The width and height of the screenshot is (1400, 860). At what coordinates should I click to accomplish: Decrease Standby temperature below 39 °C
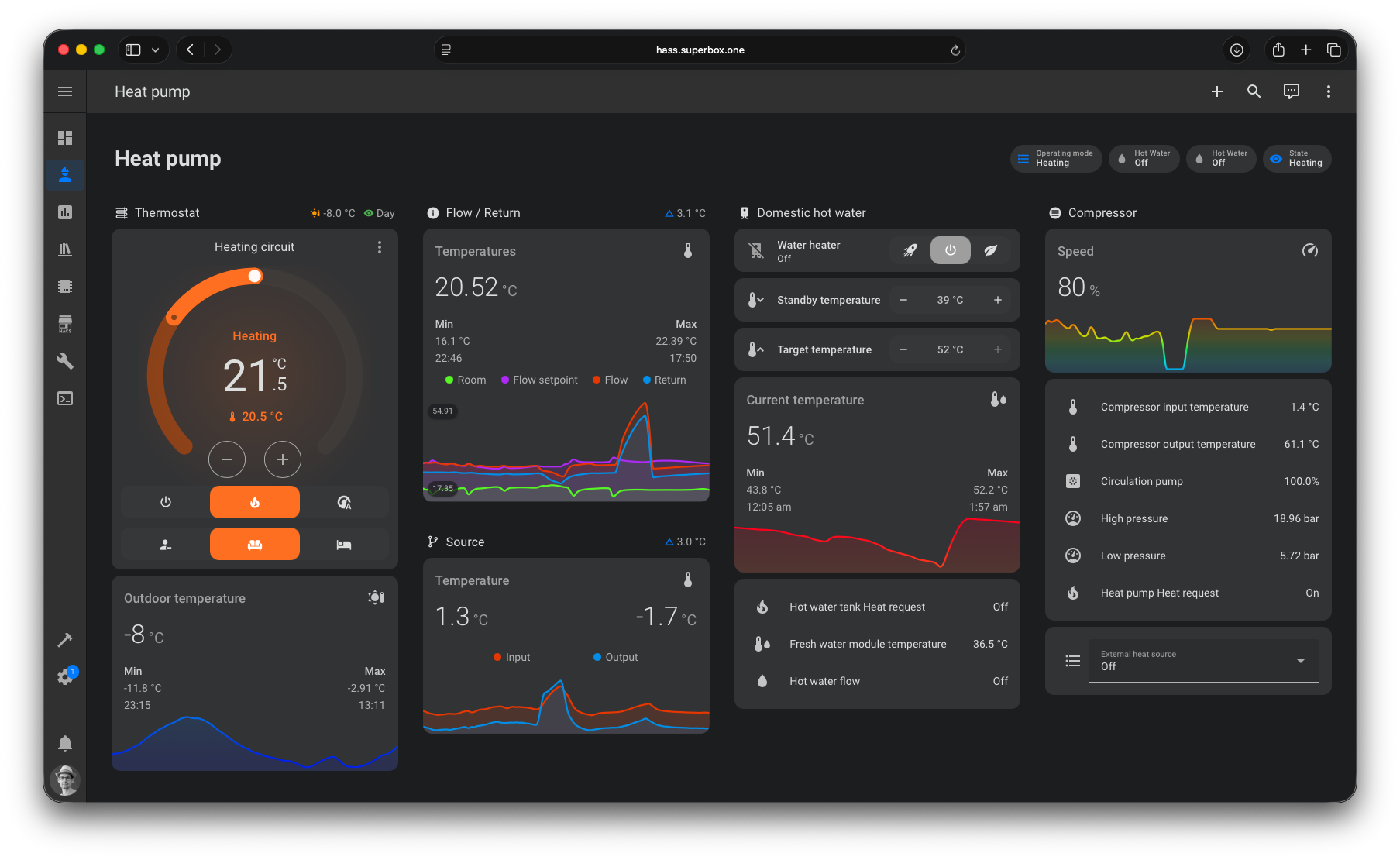903,300
